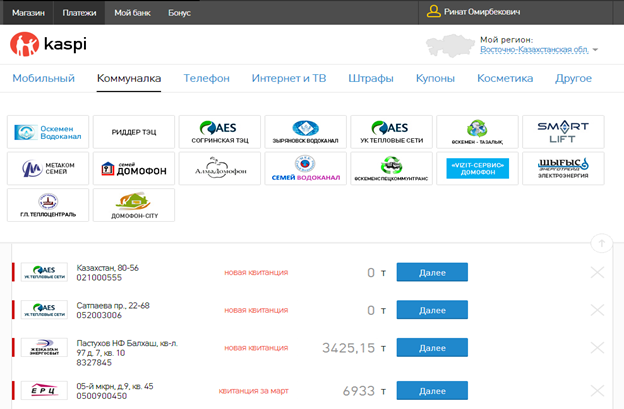
Task: Select Риддер ТЭЦ provider tile
Action: point(134,132)
